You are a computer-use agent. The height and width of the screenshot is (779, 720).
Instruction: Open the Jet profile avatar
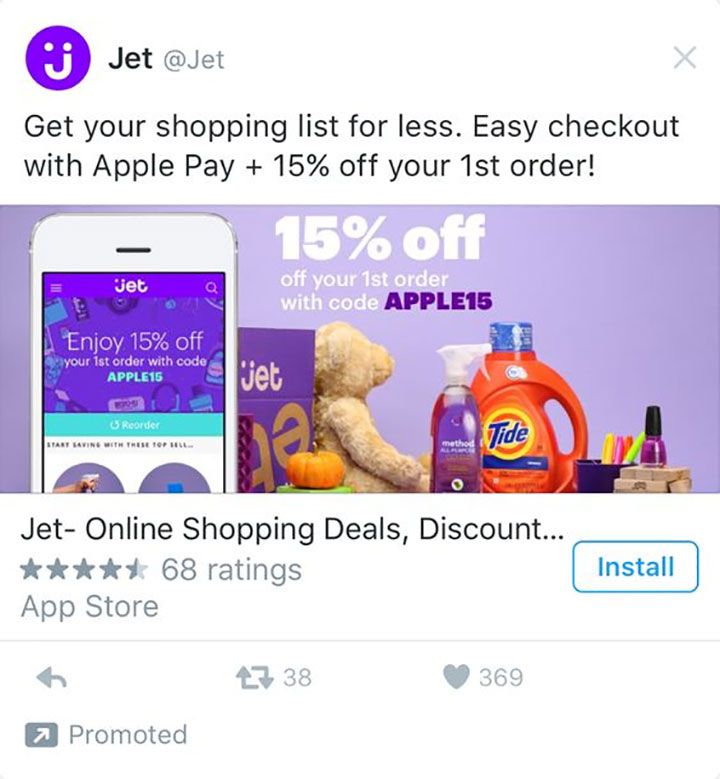58,58
